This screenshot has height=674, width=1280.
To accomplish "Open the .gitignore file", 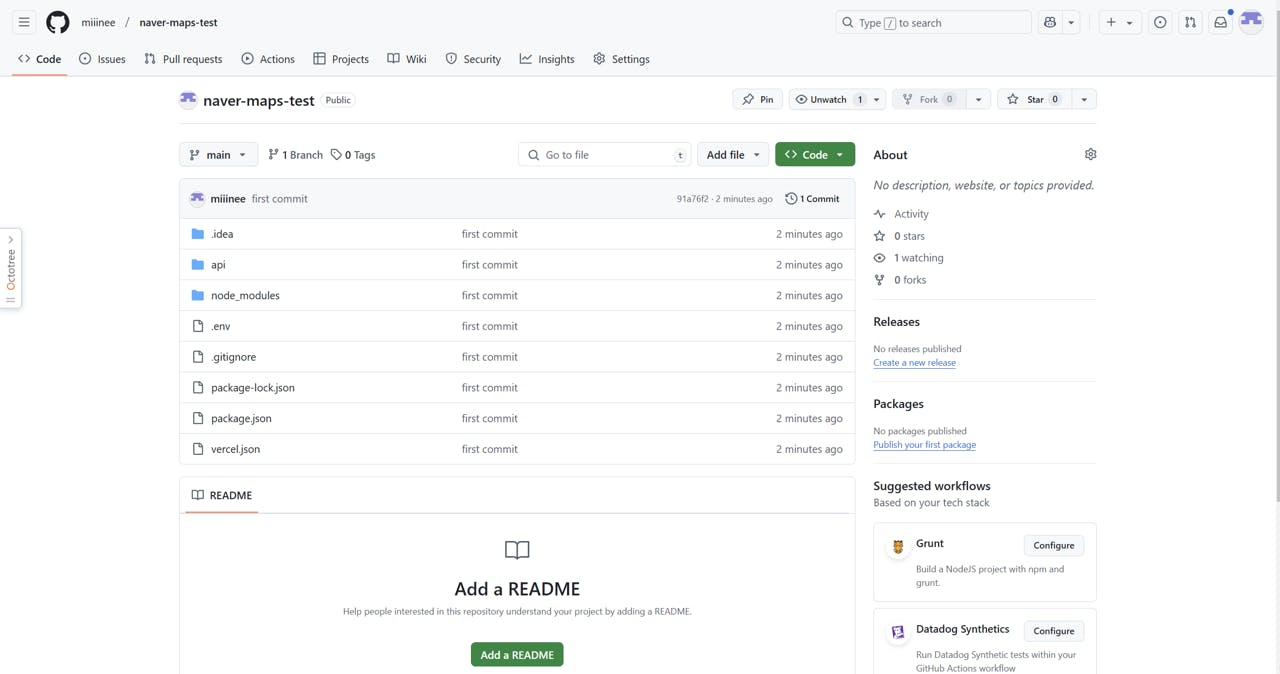I will pyautogui.click(x=233, y=357).
